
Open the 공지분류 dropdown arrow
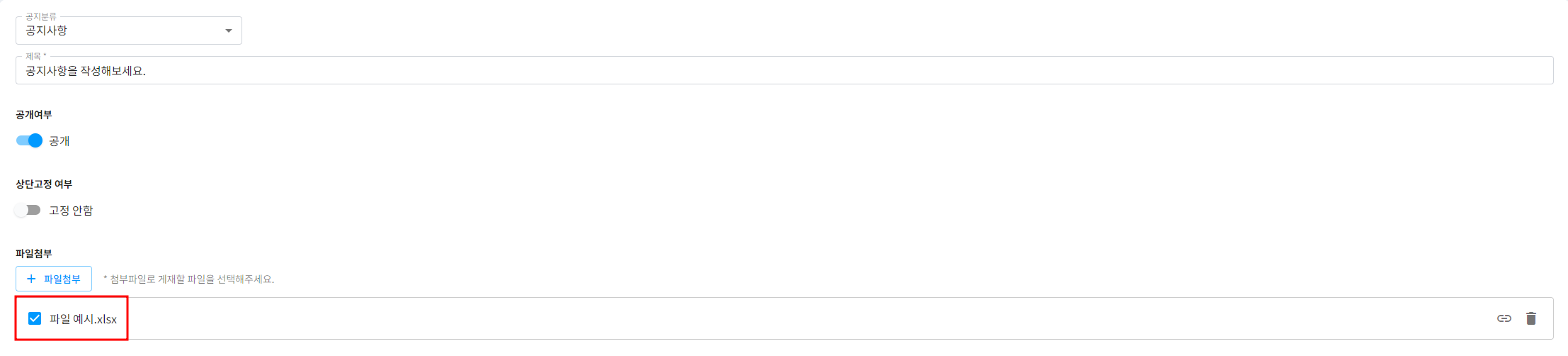click(x=228, y=30)
